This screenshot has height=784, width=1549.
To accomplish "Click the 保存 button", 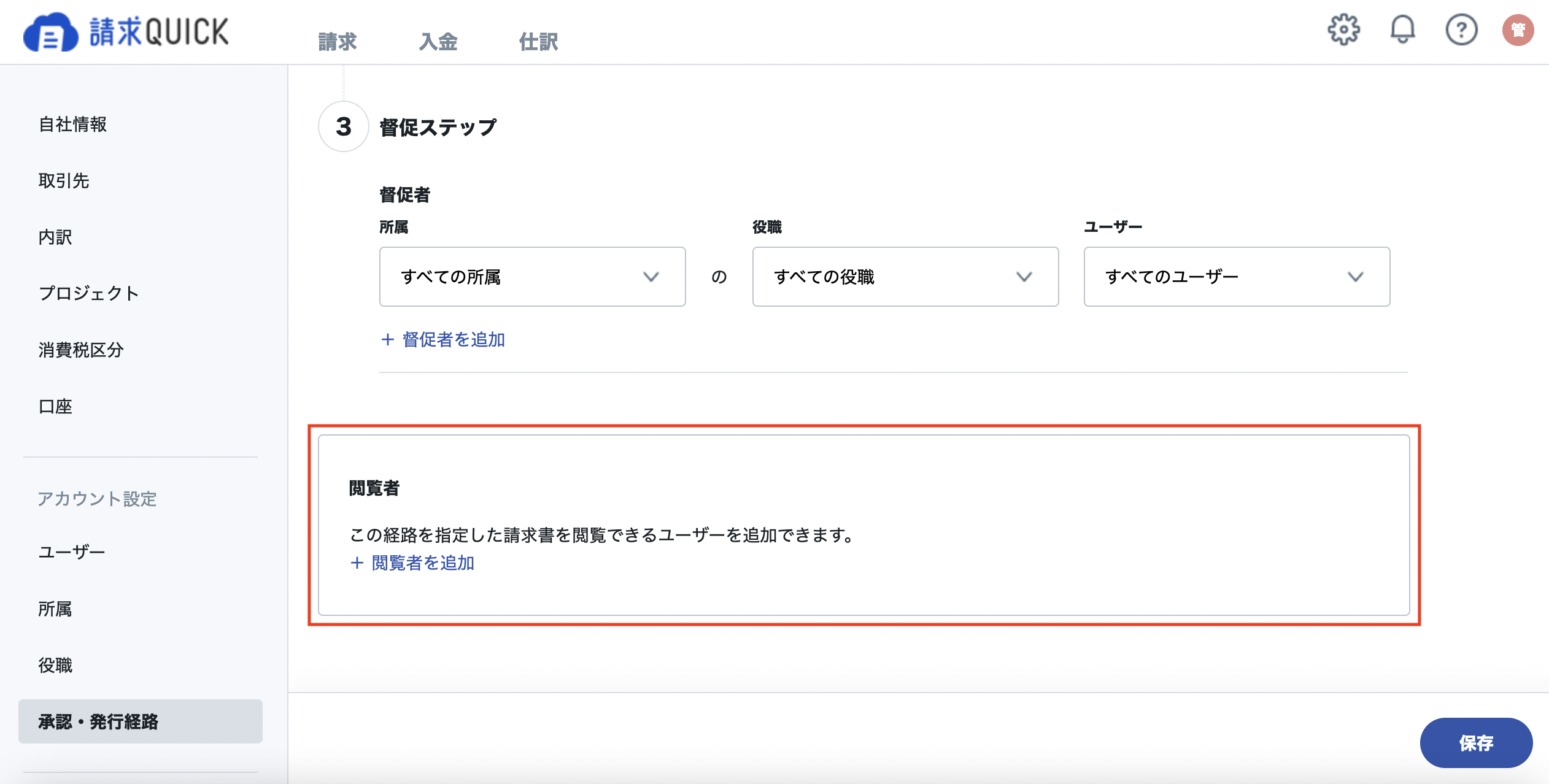I will click(x=1476, y=742).
